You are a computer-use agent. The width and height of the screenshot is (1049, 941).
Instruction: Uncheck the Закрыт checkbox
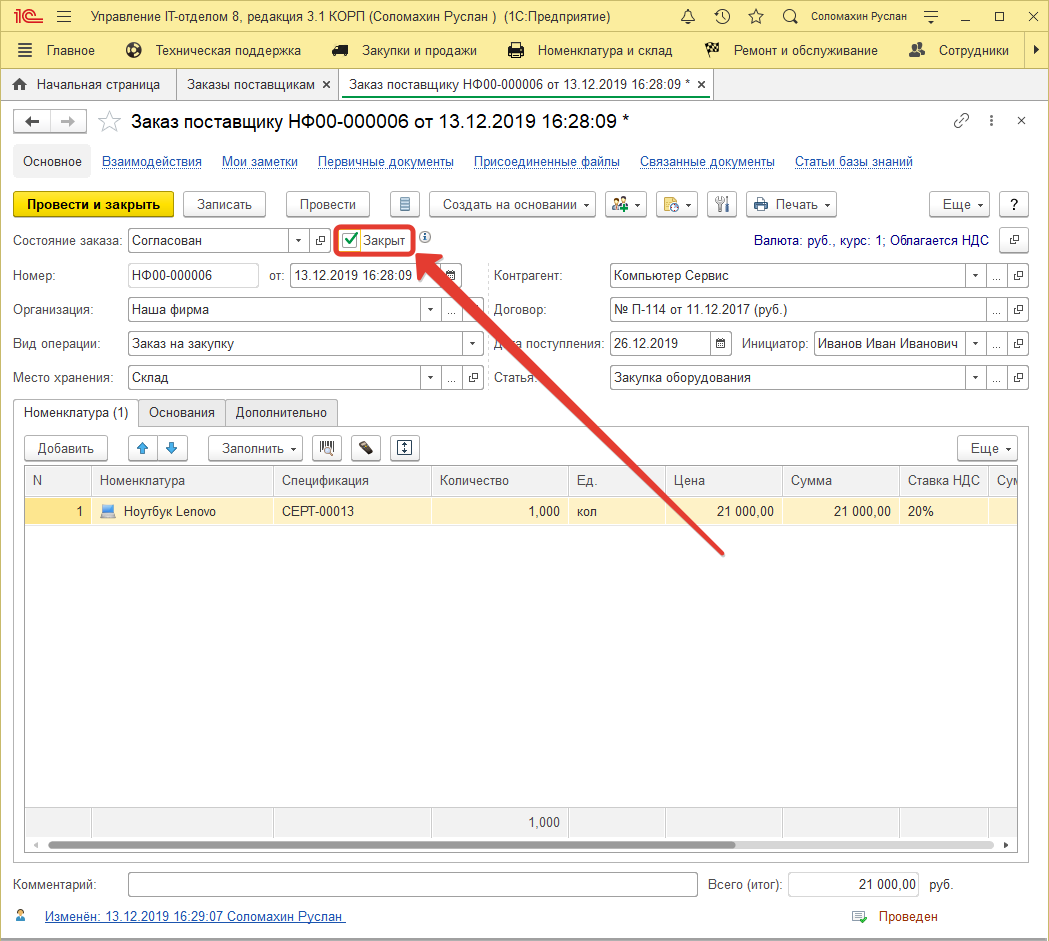pos(350,240)
